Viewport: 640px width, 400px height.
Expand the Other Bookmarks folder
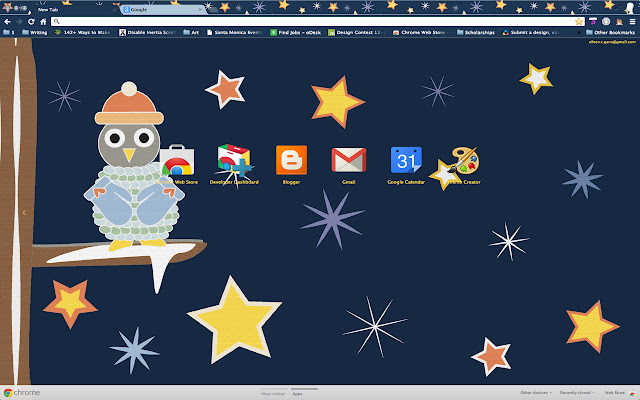pos(610,32)
